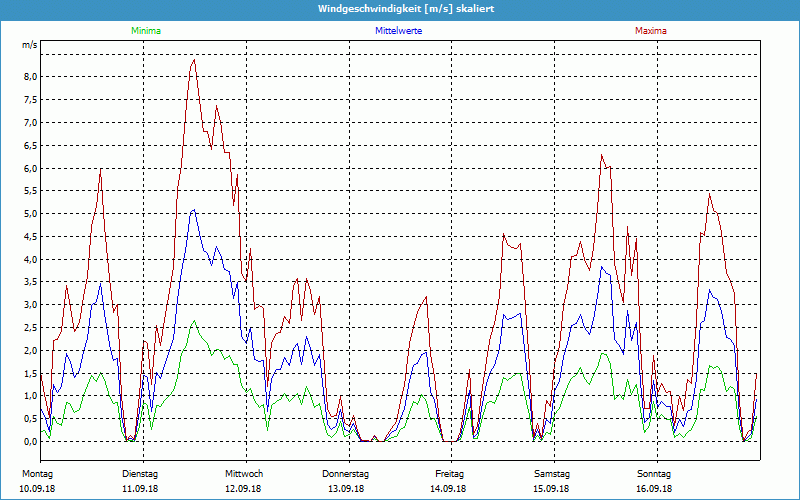
Task: Click the 14.09.18 date label
Action: click(448, 489)
